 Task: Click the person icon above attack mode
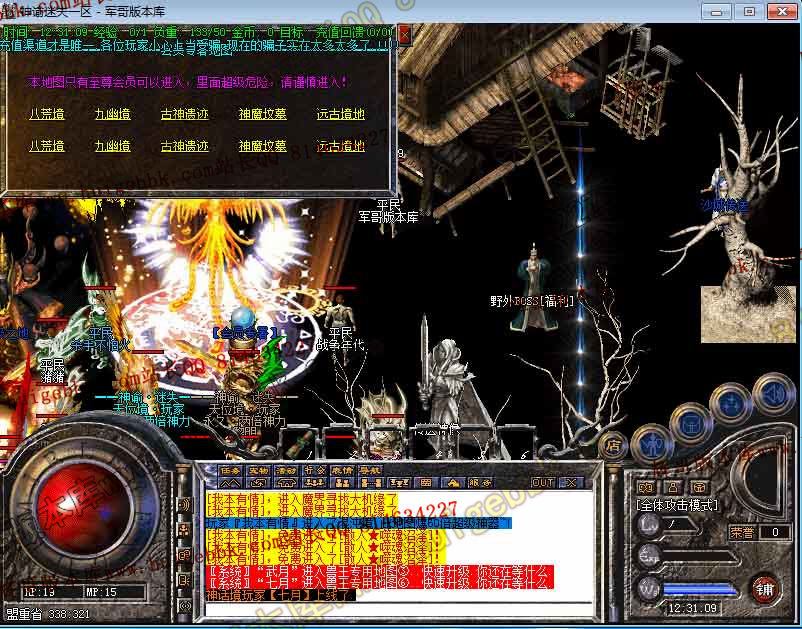[673, 487]
